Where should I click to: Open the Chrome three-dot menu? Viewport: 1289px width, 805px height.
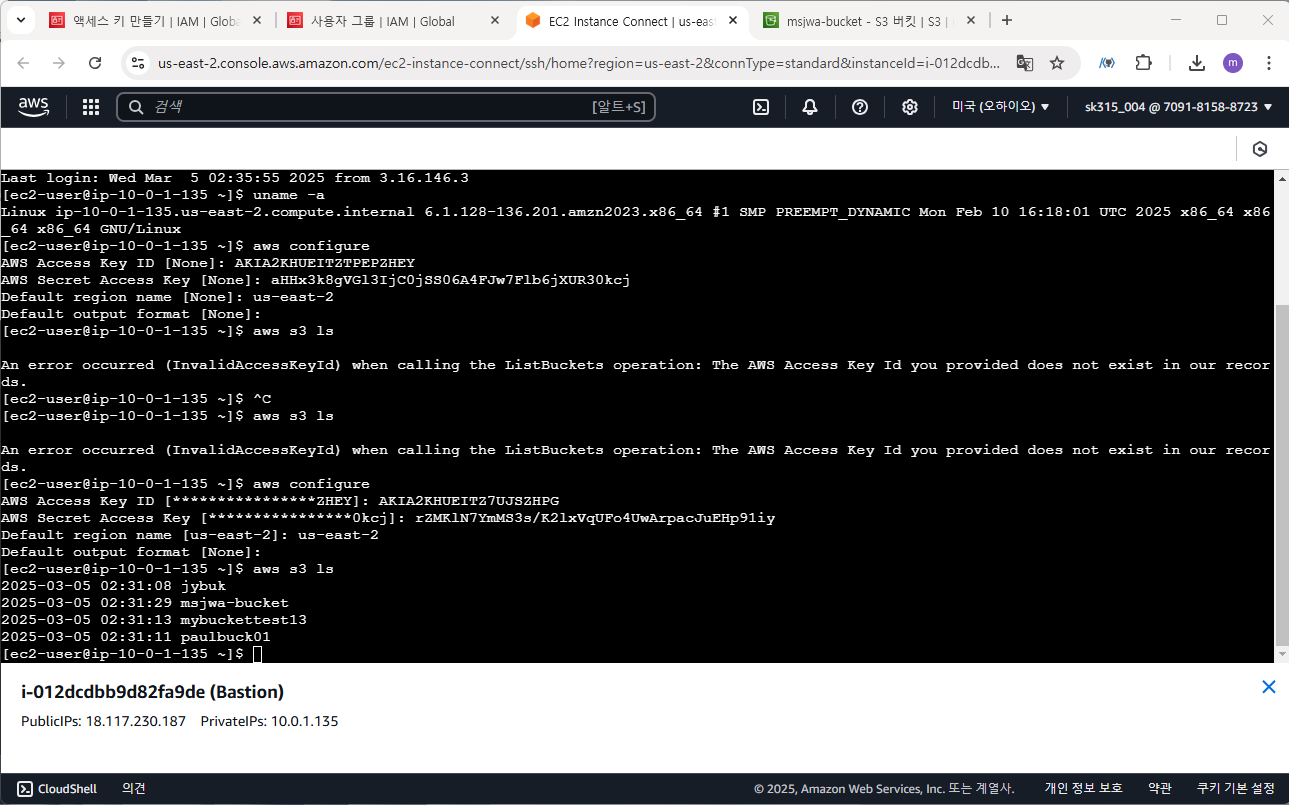(x=1269, y=63)
